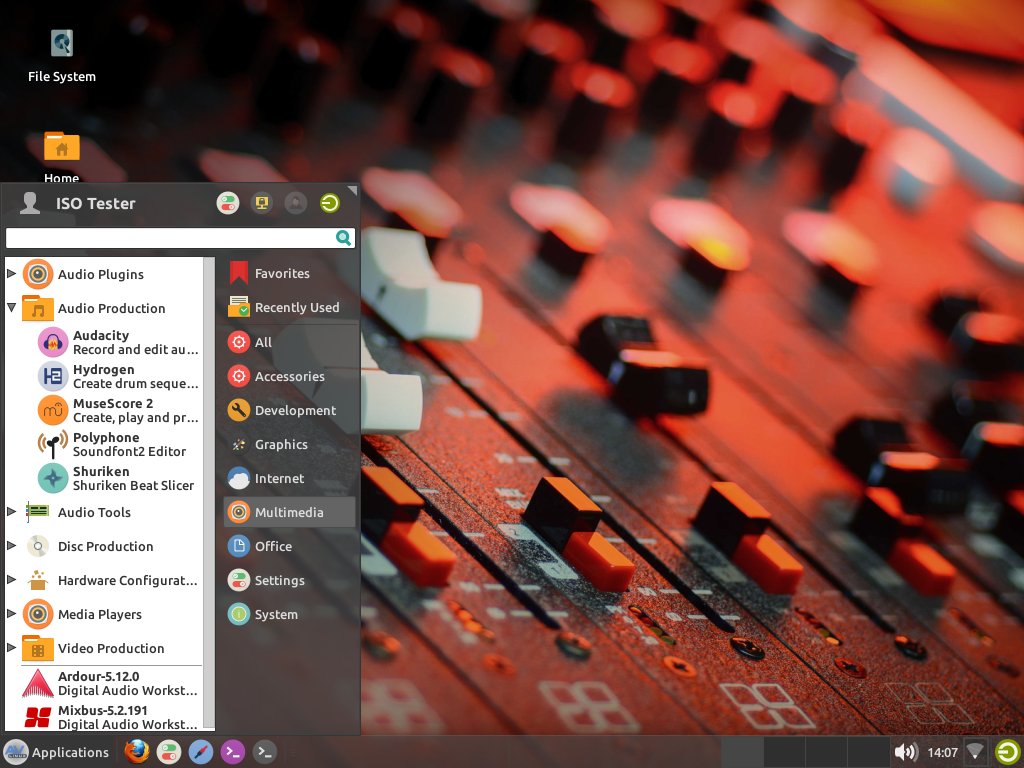Click the green log out icon in menu header
This screenshot has height=768, width=1024.
coord(330,203)
